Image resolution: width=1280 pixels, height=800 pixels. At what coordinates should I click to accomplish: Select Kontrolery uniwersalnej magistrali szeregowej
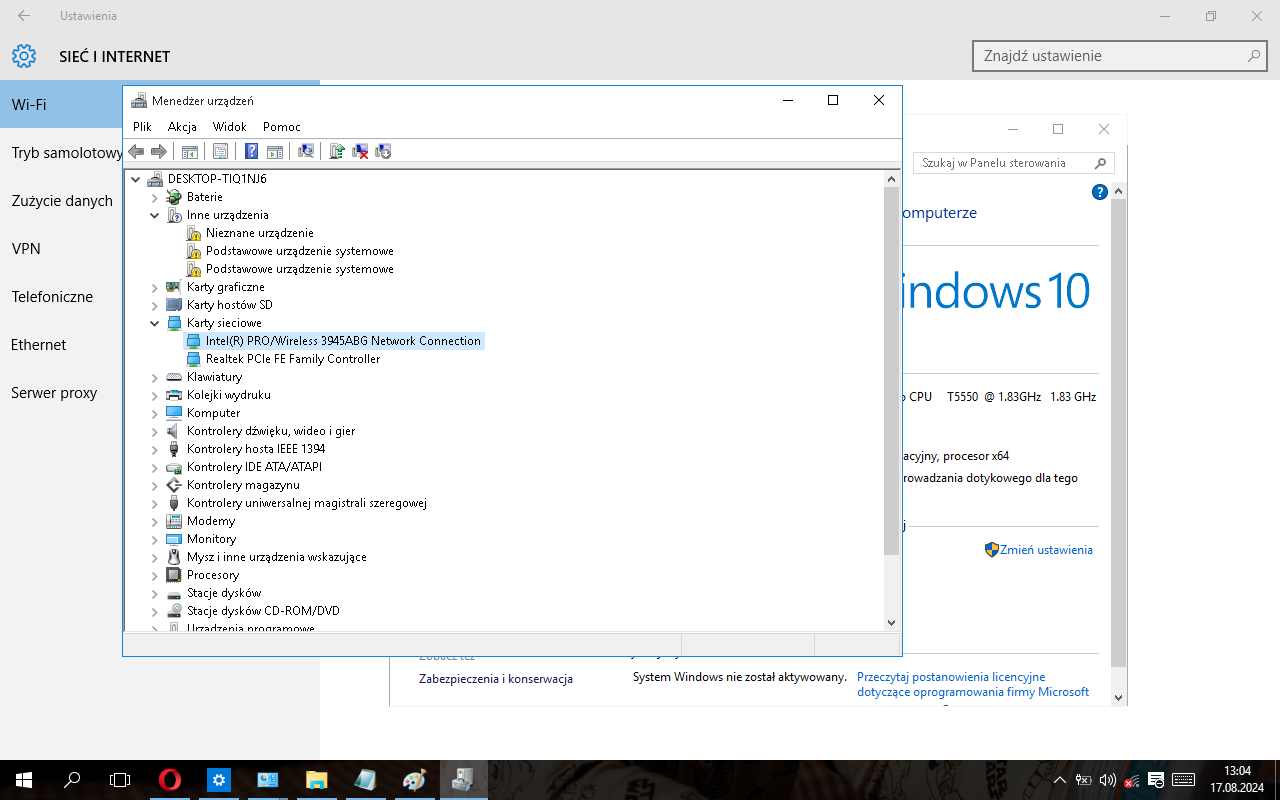click(x=307, y=503)
